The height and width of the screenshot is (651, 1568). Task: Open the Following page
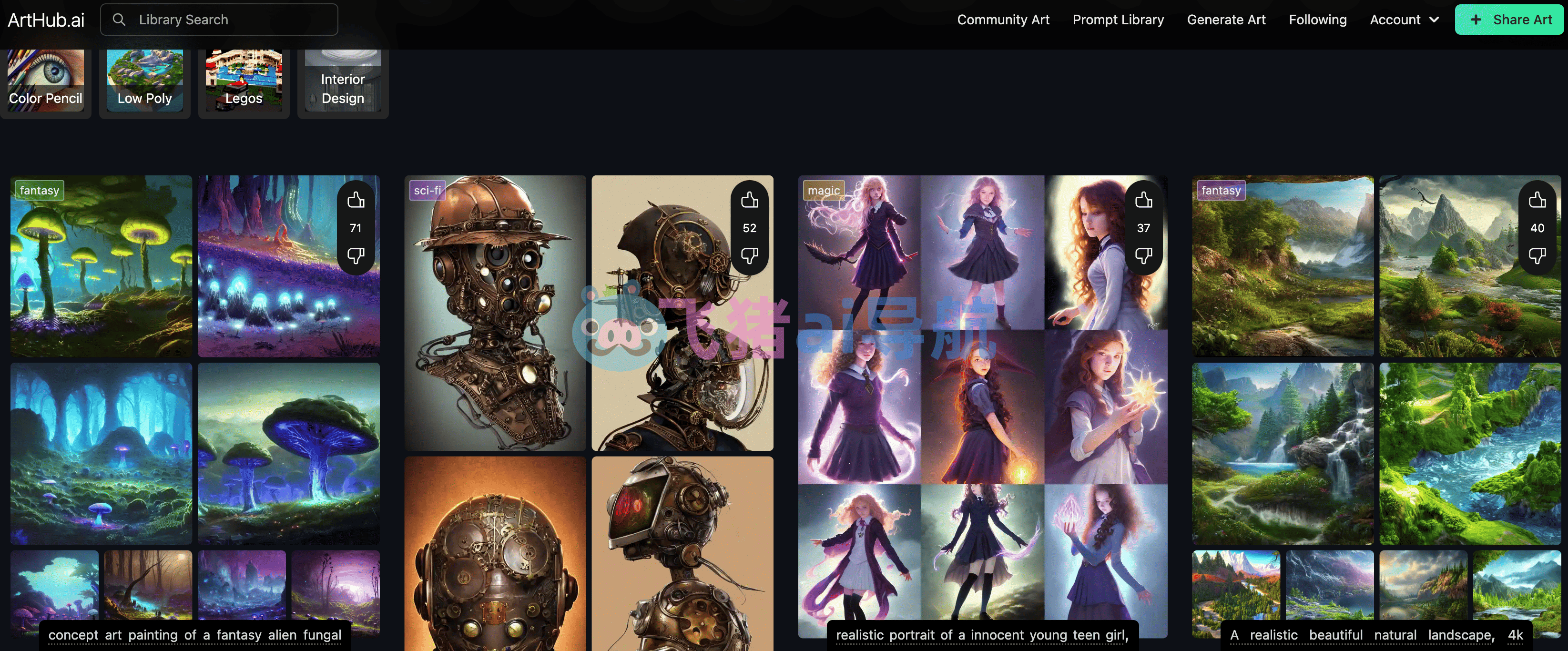(x=1318, y=20)
